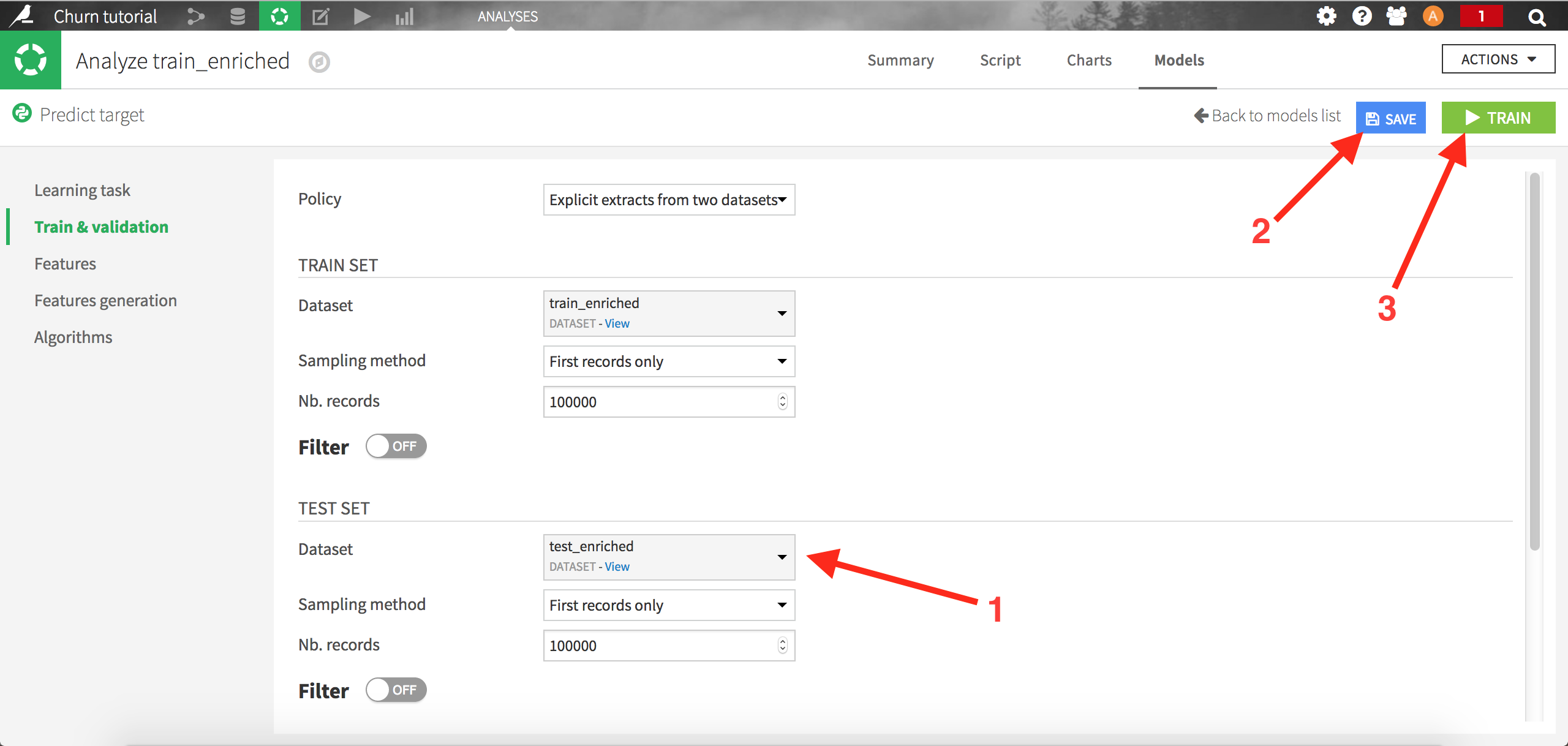The height and width of the screenshot is (746, 1568).
Task: Open the Flow view
Action: pos(195,17)
